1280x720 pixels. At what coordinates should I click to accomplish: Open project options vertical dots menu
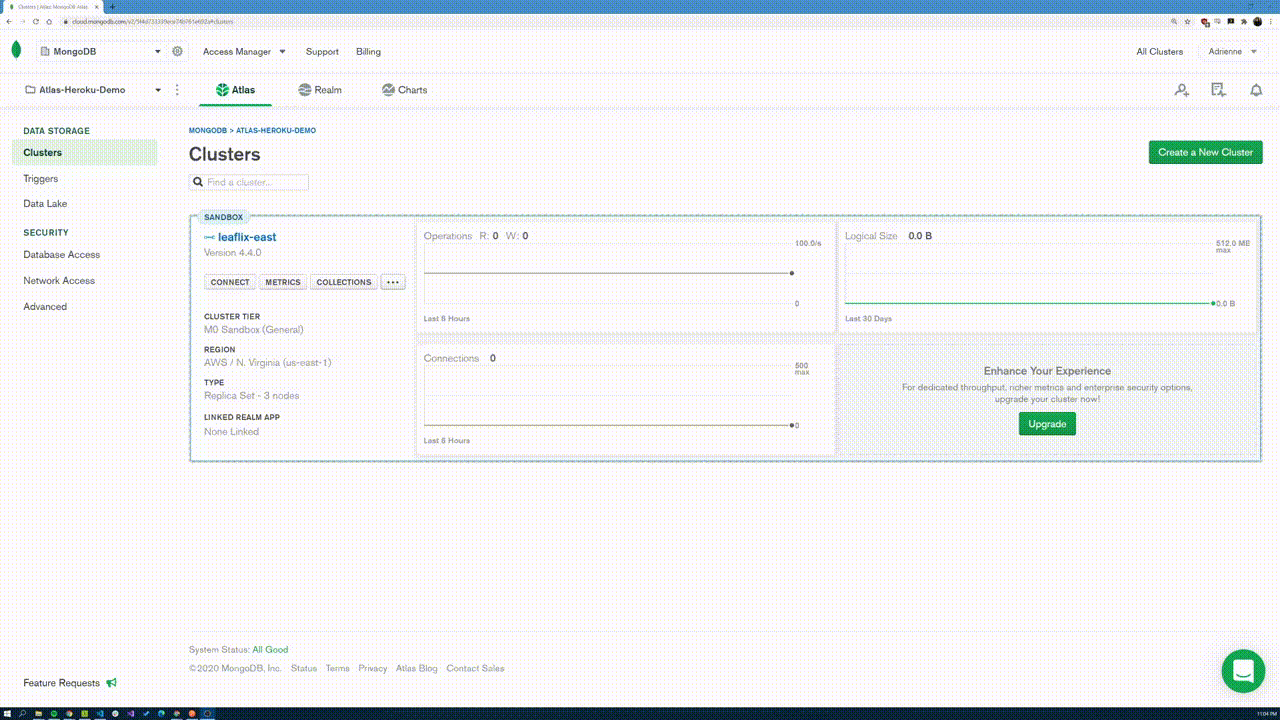(177, 90)
